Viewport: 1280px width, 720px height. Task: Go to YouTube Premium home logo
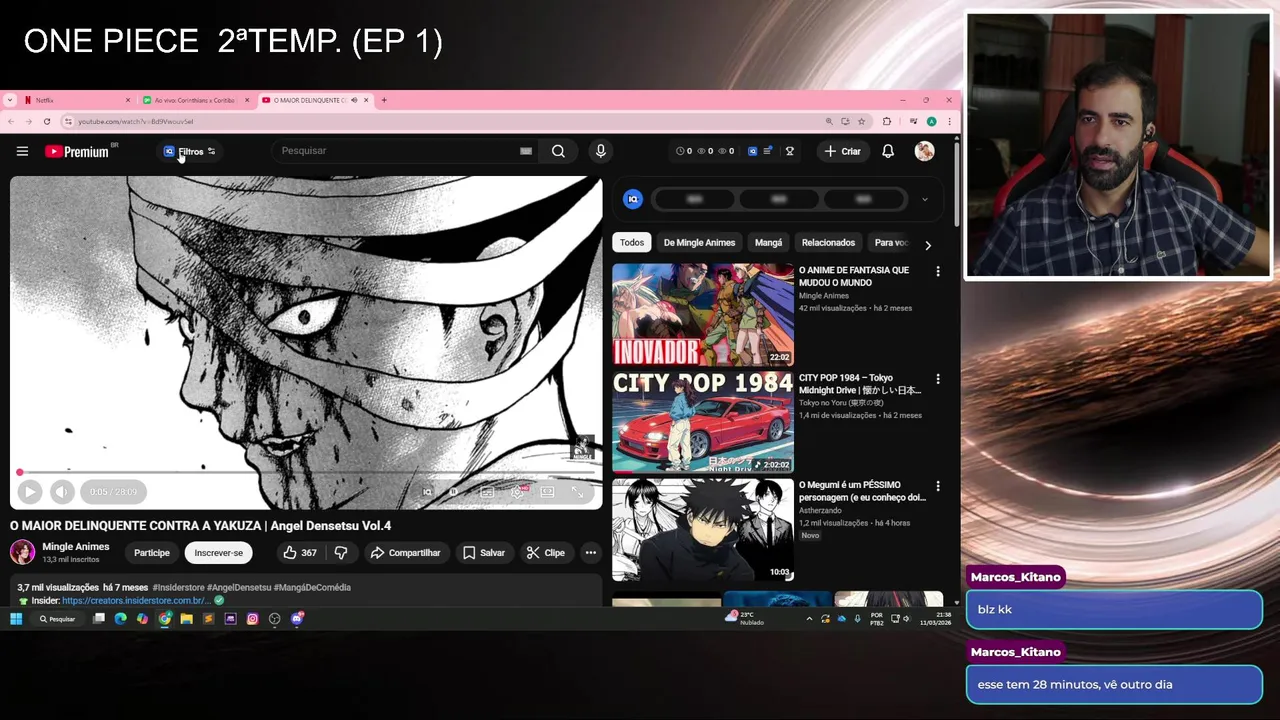click(x=77, y=151)
